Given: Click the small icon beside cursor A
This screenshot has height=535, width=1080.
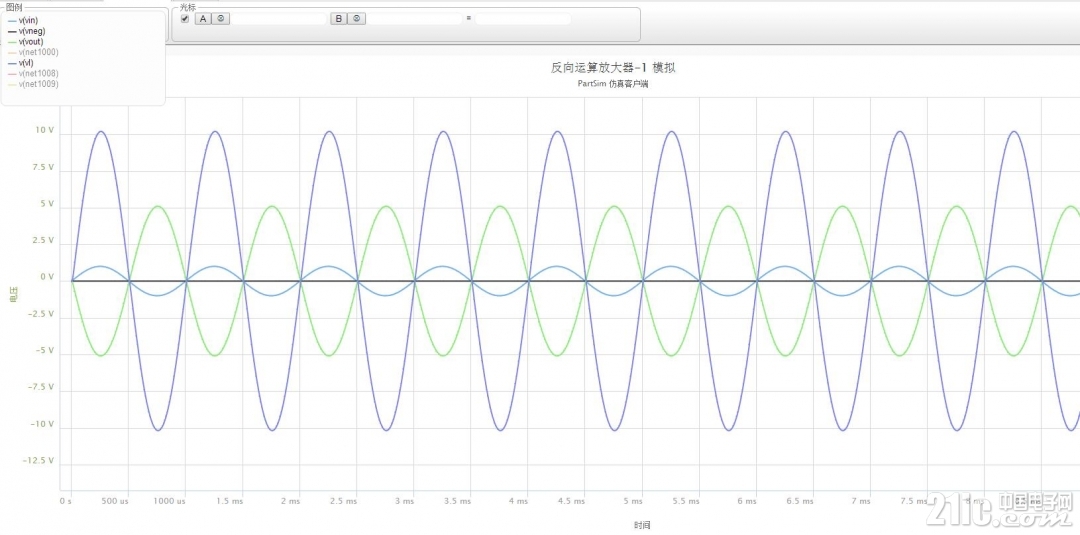Looking at the screenshot, I should [220, 19].
